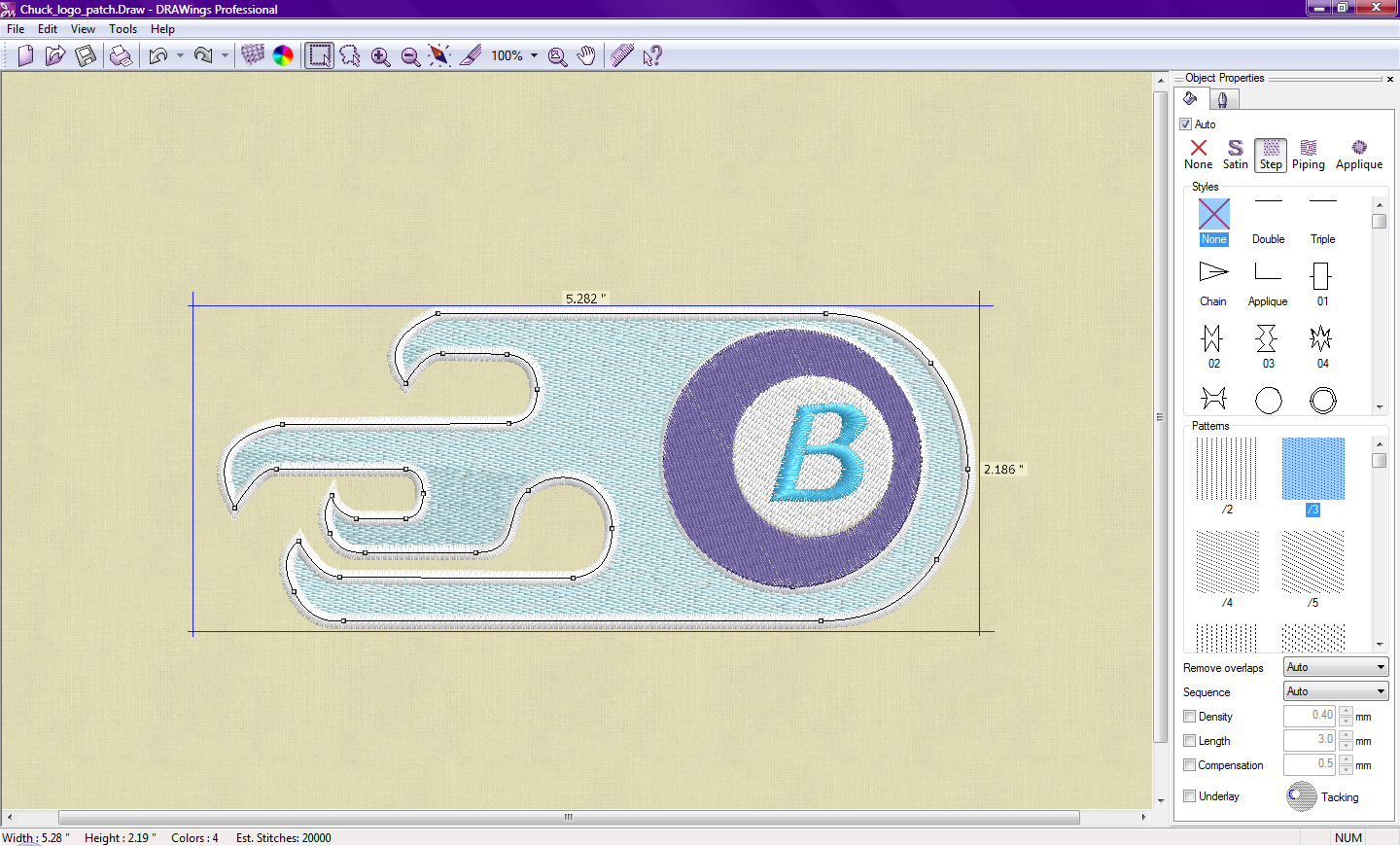The height and width of the screenshot is (846, 1400).
Task: Choose the Step stitch type
Action: coord(1271,155)
